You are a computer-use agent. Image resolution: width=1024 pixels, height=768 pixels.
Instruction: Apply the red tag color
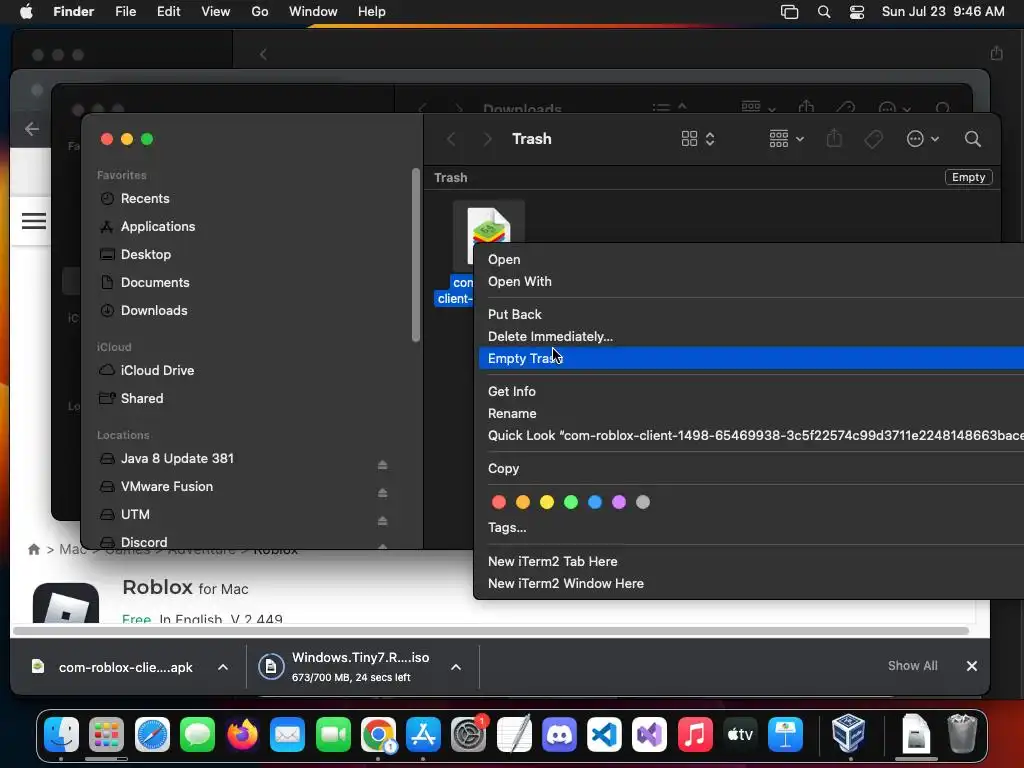[499, 502]
